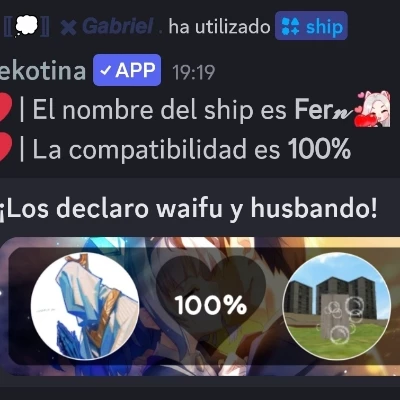The width and height of the screenshot is (400, 400).
Task: Click the APP tag label
Action: [x=127, y=70]
